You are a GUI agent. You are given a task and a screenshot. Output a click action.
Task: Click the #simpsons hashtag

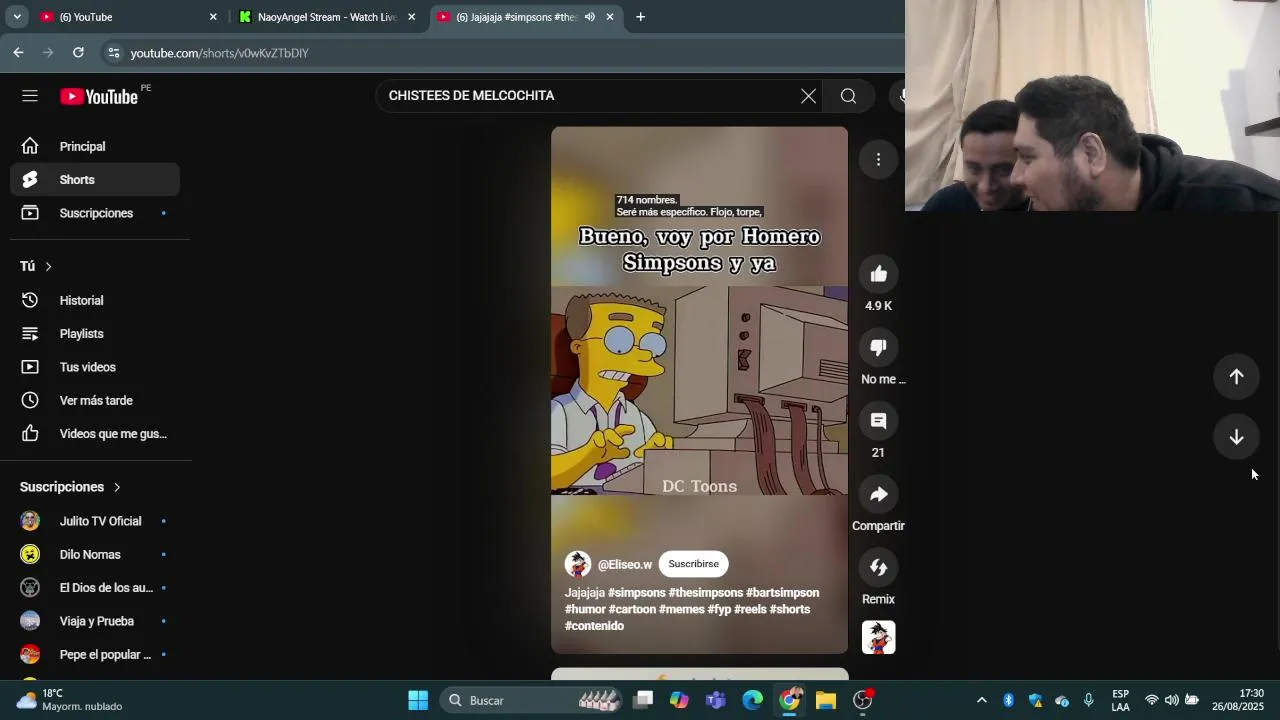point(636,593)
